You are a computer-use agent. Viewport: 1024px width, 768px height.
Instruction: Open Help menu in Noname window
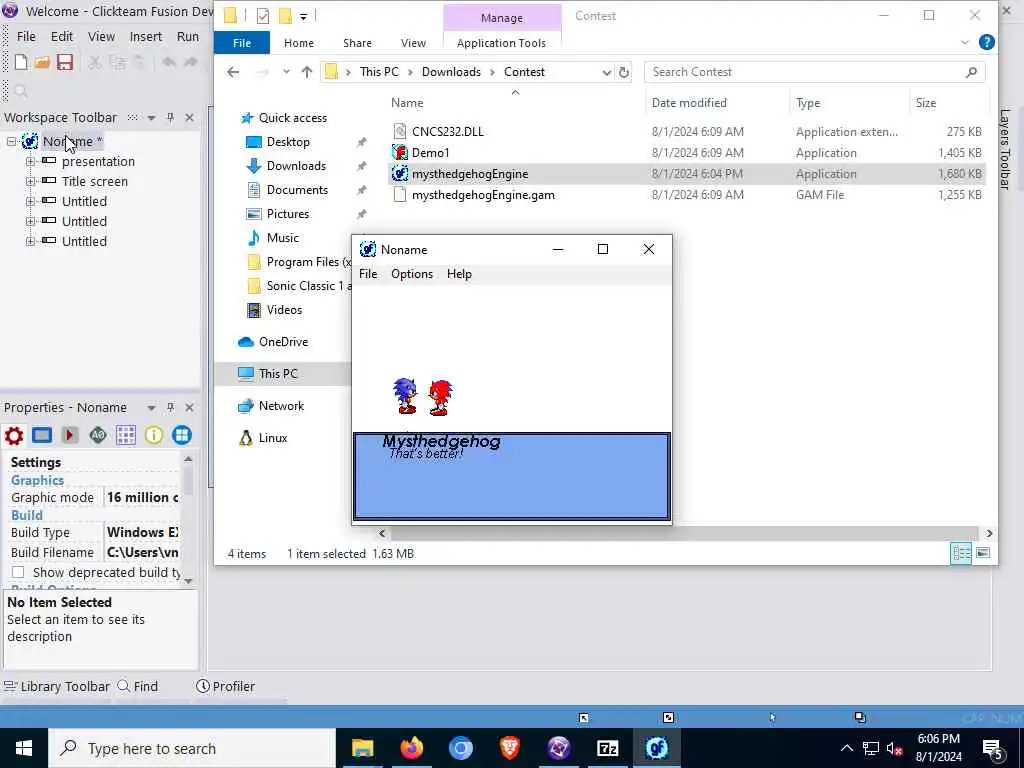click(x=459, y=274)
